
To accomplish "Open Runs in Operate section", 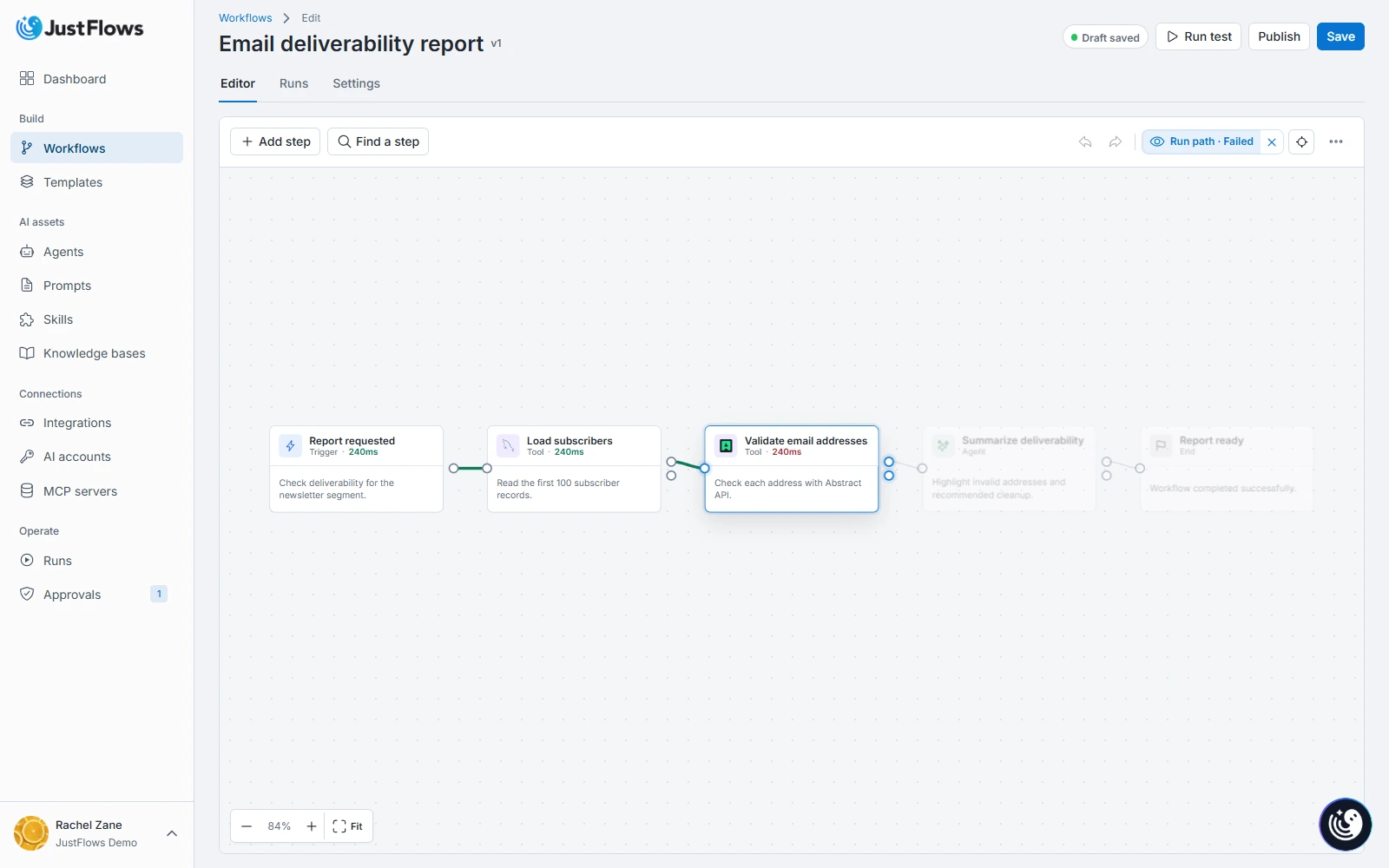I will 96,561.
